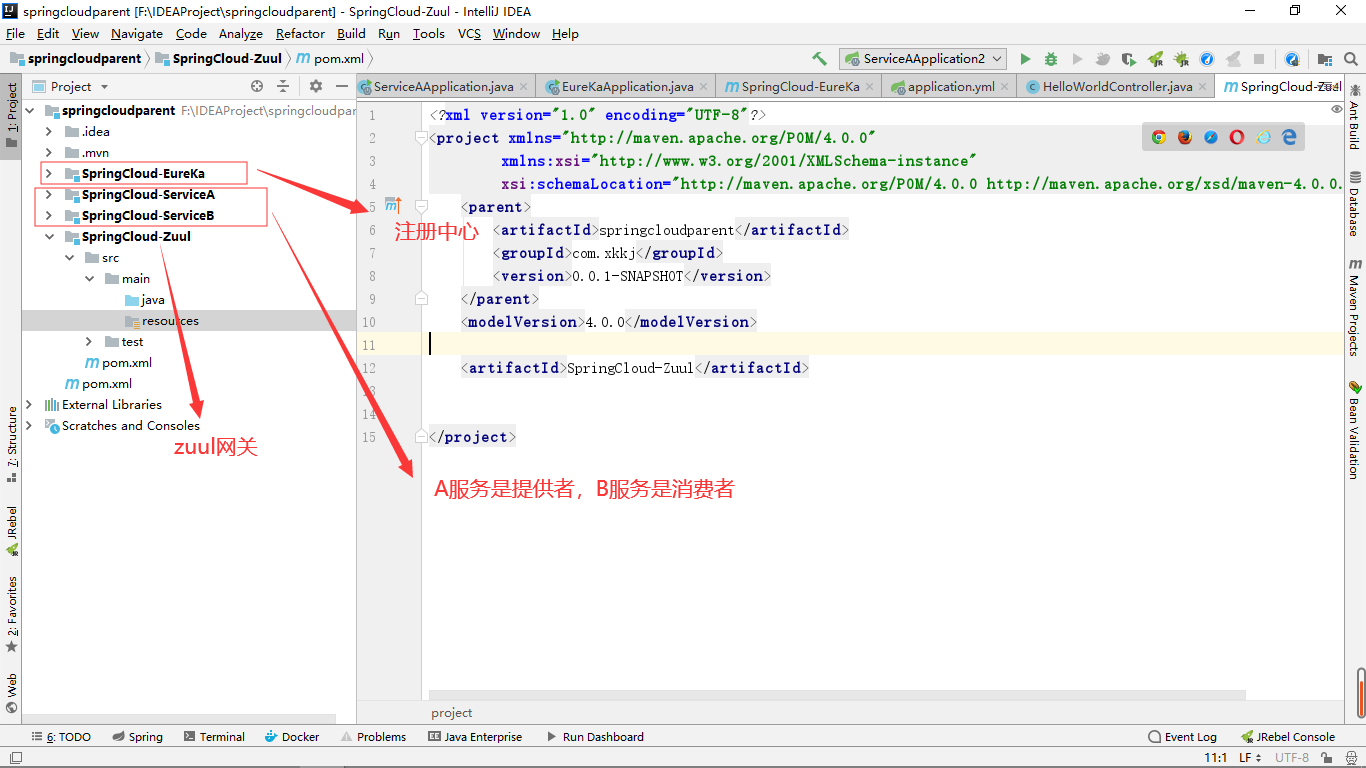Open the Maven Projects side panel
The width and height of the screenshot is (1366, 768).
[1354, 308]
